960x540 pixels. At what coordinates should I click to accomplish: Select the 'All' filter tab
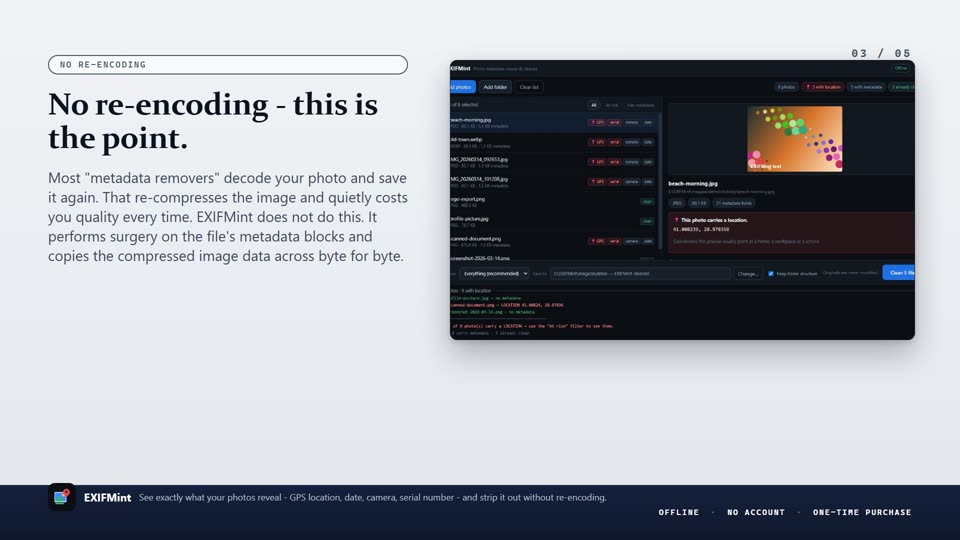593,105
